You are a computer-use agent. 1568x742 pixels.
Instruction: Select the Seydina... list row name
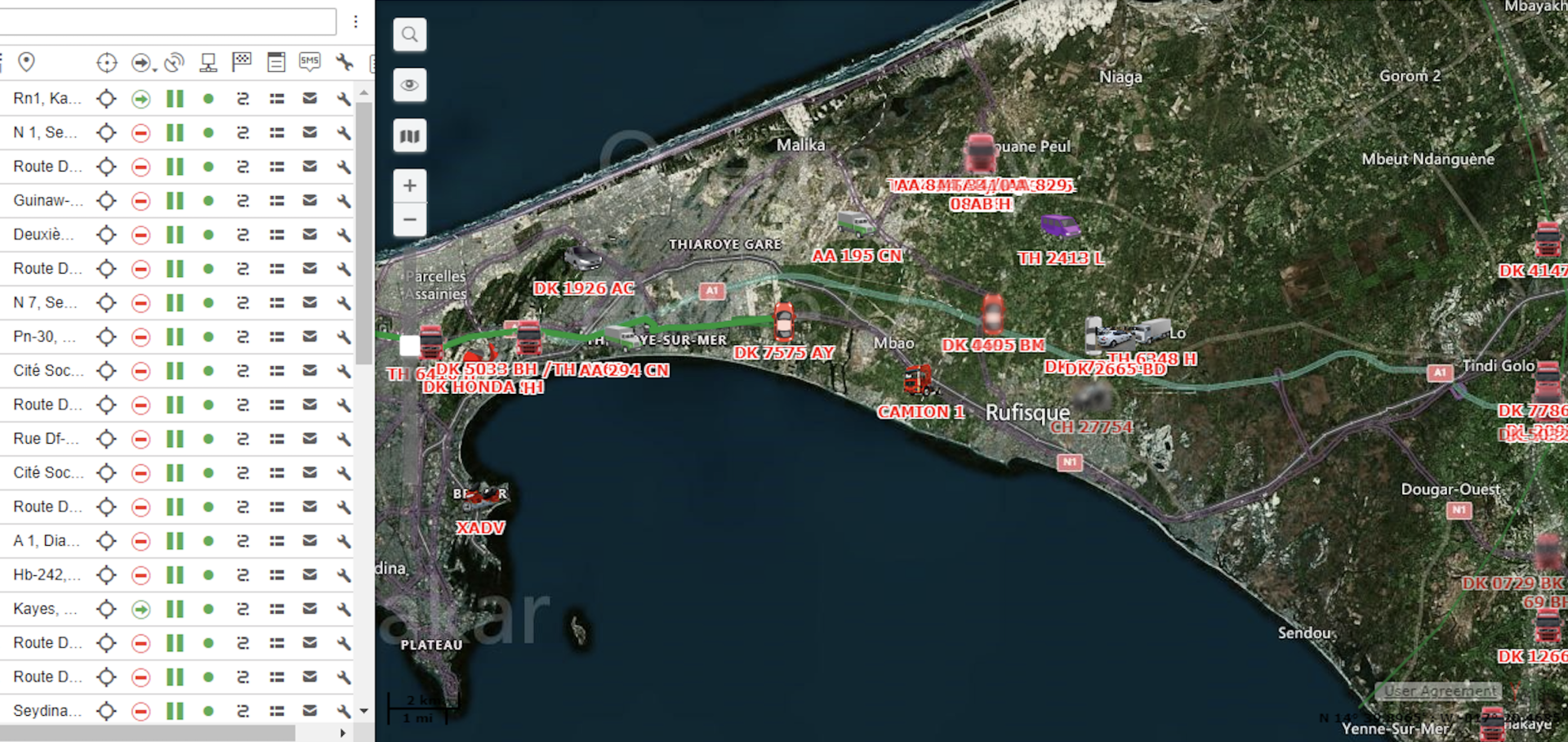point(47,711)
